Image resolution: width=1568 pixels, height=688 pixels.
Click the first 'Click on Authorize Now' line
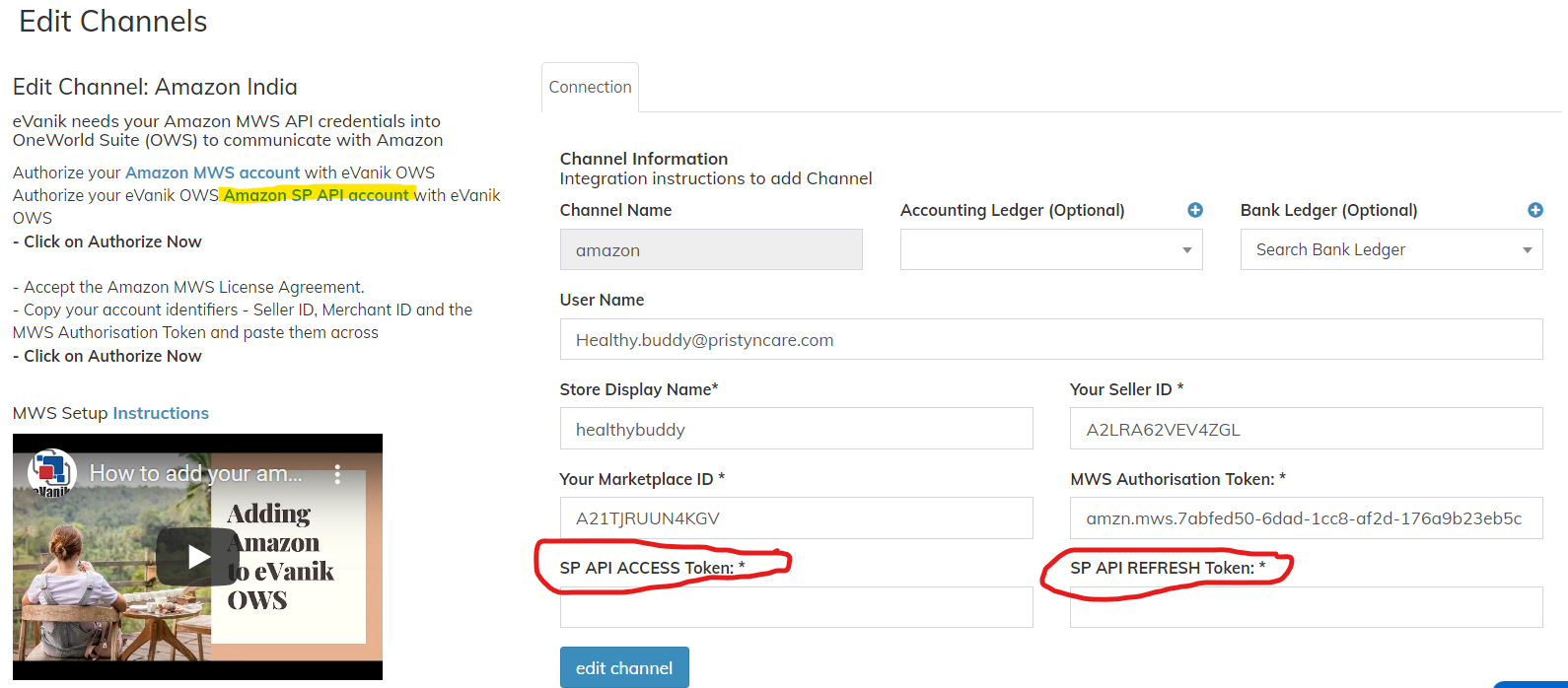107,241
